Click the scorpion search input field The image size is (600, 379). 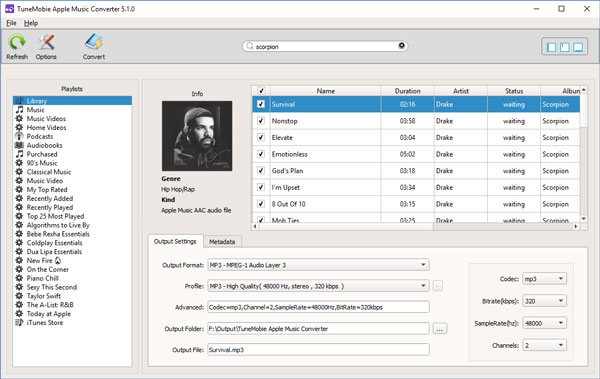pyautogui.click(x=325, y=46)
